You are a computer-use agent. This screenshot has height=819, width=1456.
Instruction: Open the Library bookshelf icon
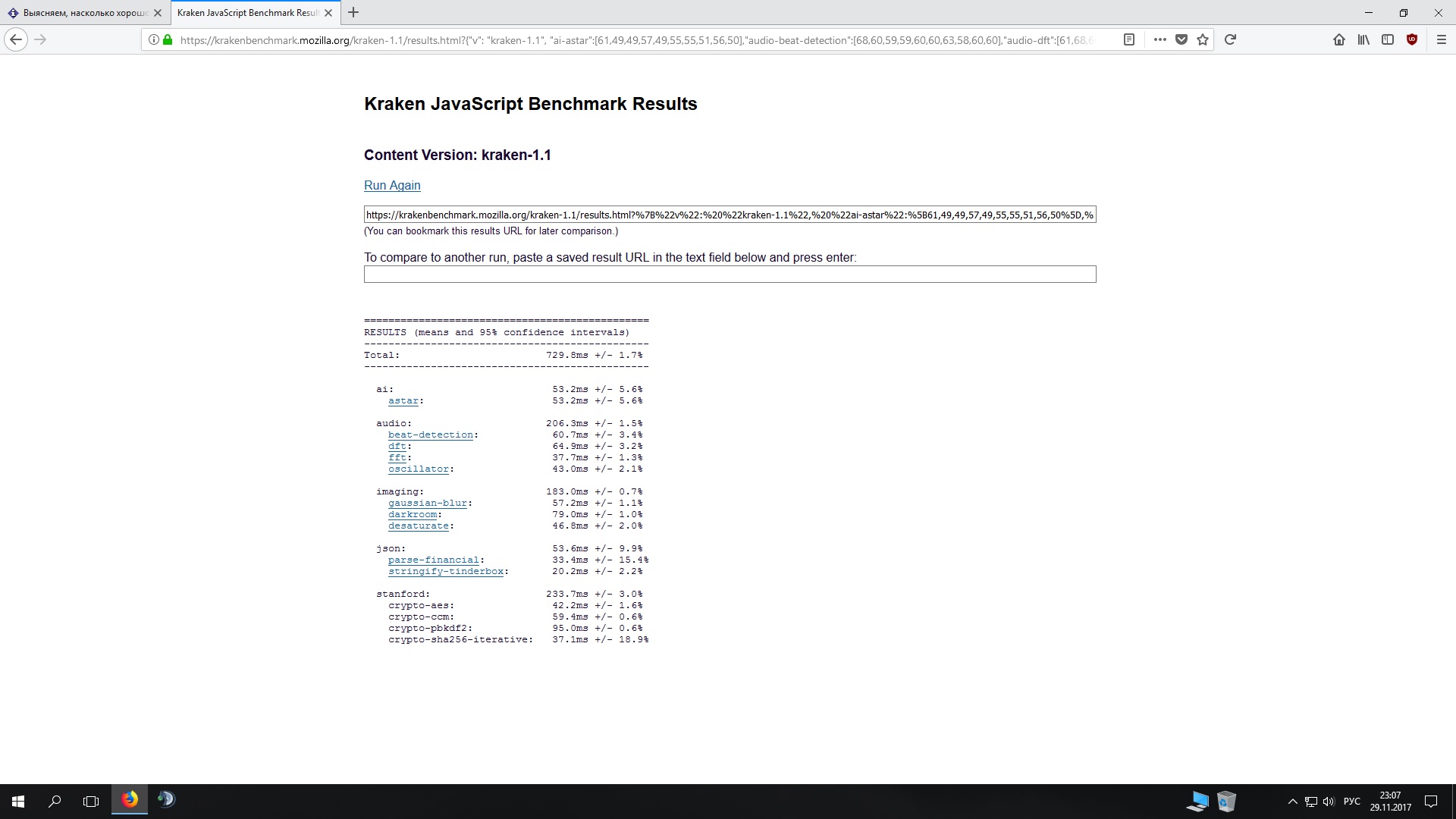[1363, 39]
